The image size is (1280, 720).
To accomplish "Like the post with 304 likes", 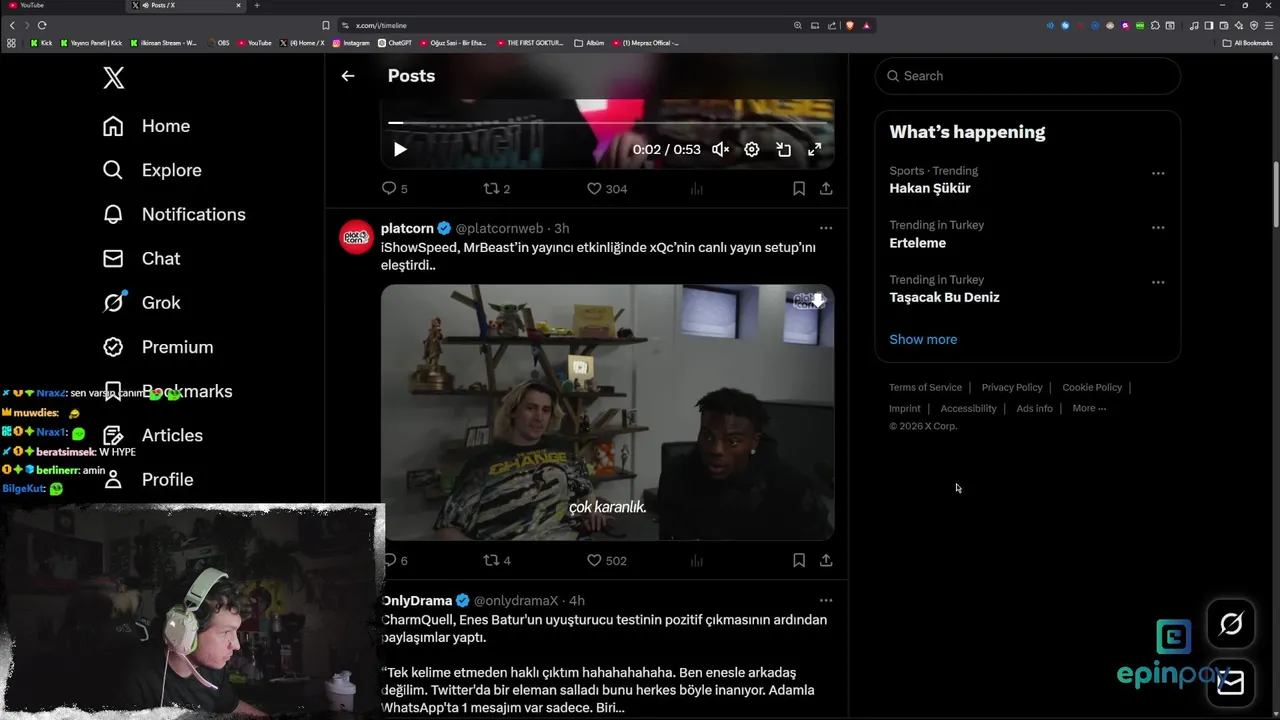I will coord(607,188).
